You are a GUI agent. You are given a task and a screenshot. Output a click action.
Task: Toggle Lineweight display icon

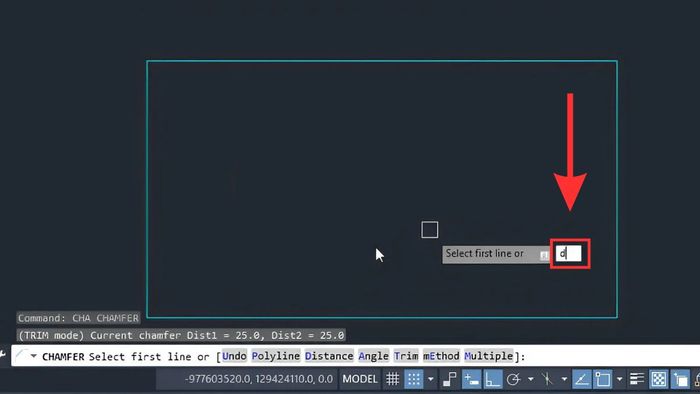[x=637, y=379]
